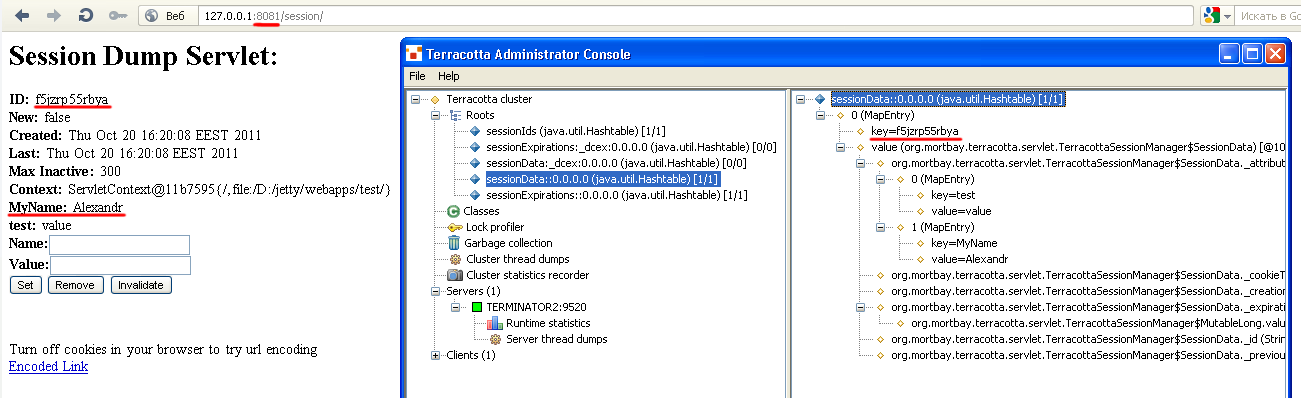Click the Garbage collection trash icon
Viewport: 1301px width, 398px height.
(455, 243)
